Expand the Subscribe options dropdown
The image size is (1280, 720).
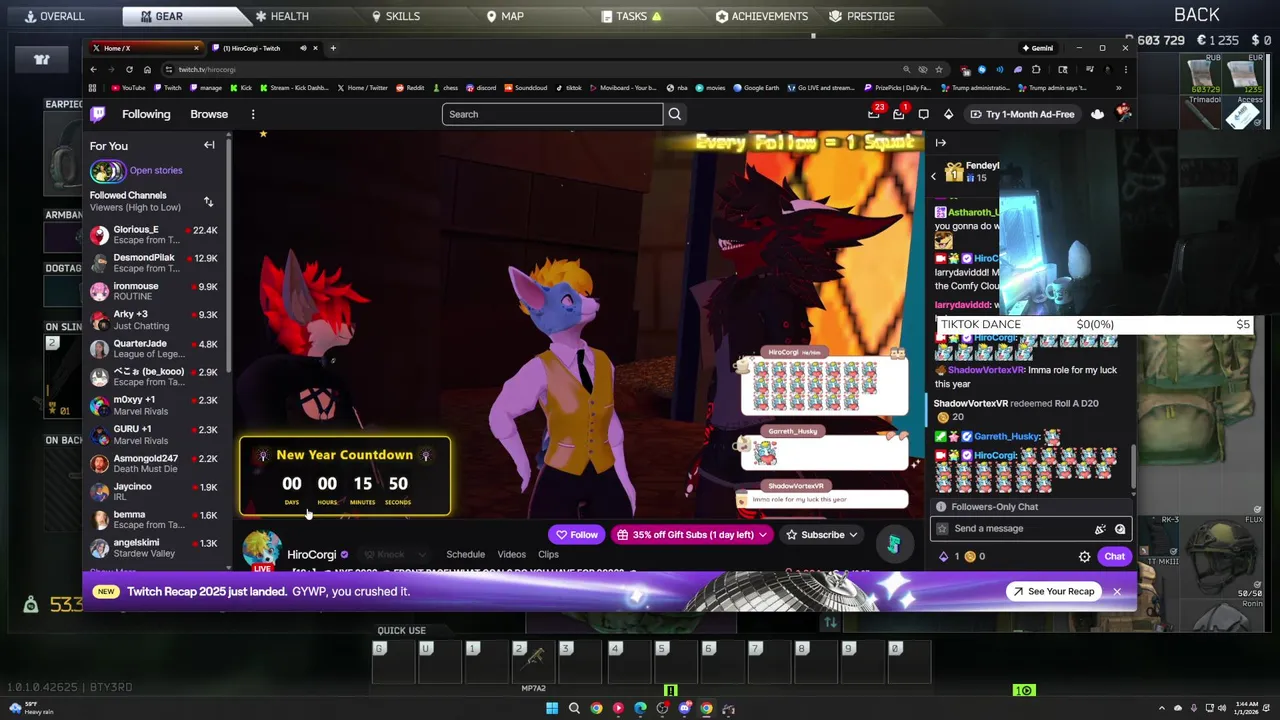tap(853, 535)
